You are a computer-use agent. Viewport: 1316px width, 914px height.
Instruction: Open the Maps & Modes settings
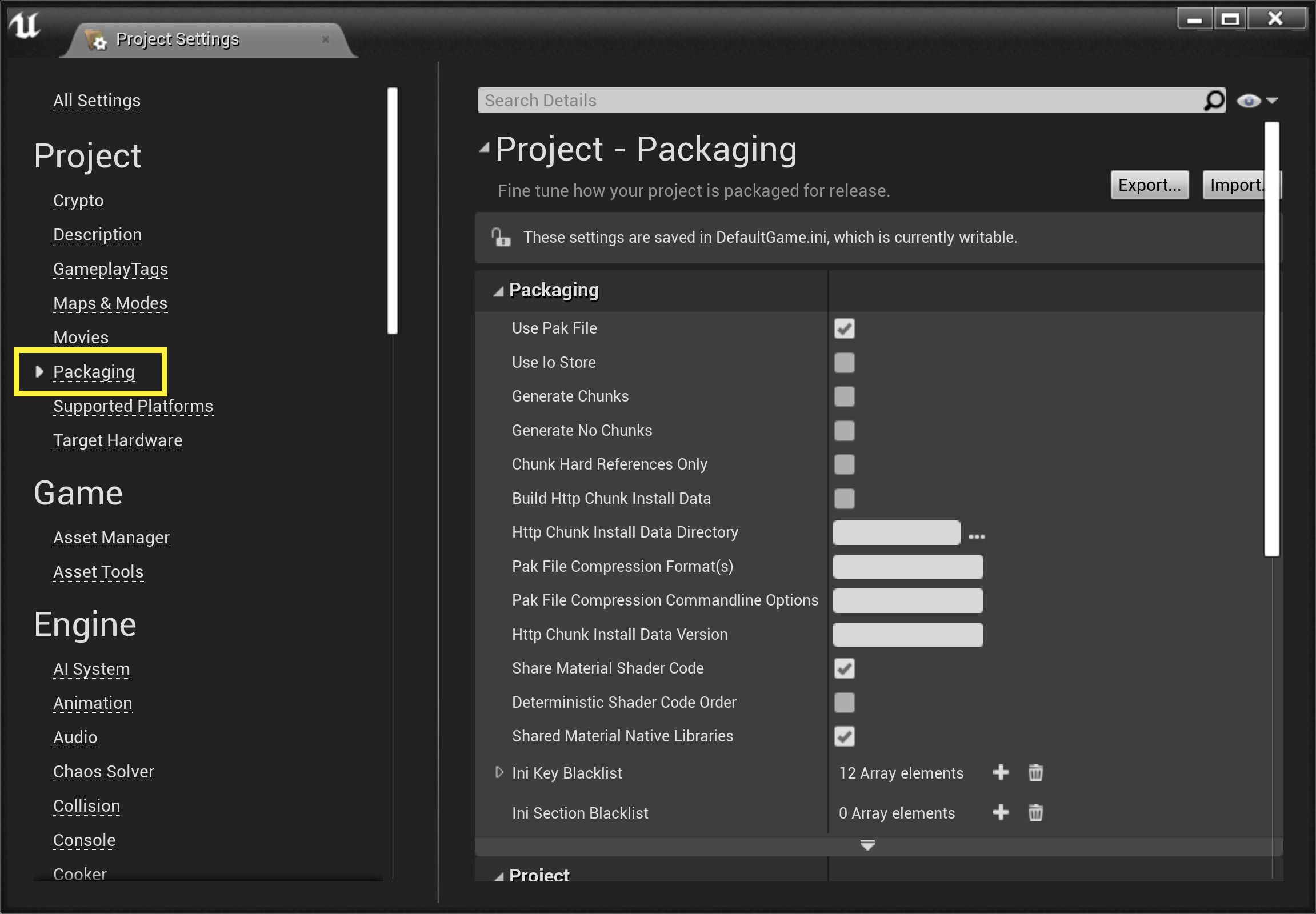click(110, 303)
